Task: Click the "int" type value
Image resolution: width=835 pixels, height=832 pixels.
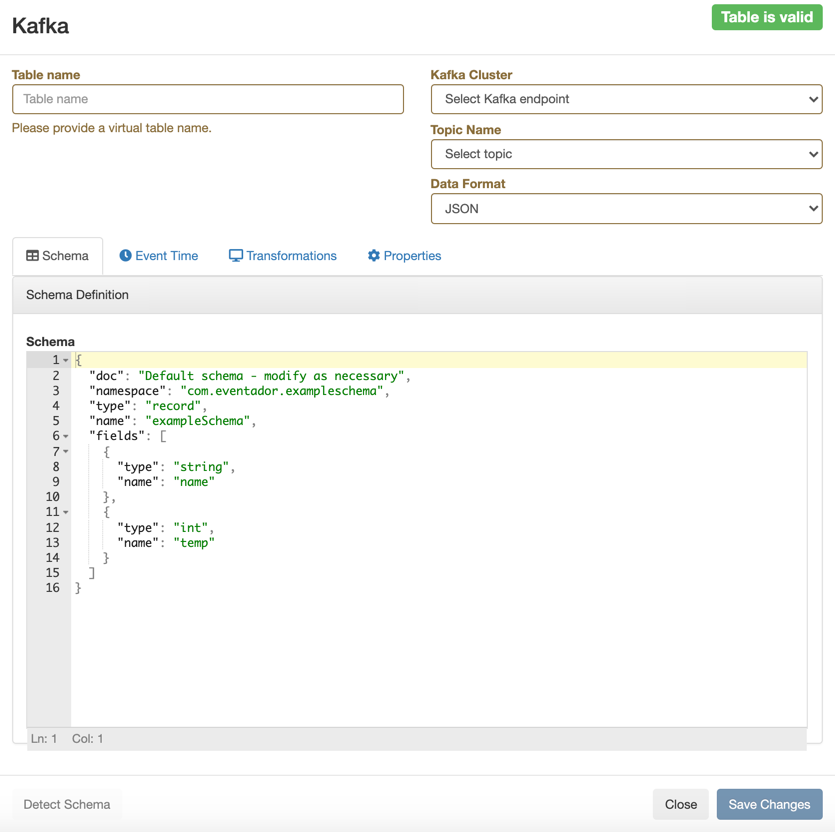Action: pos(191,528)
